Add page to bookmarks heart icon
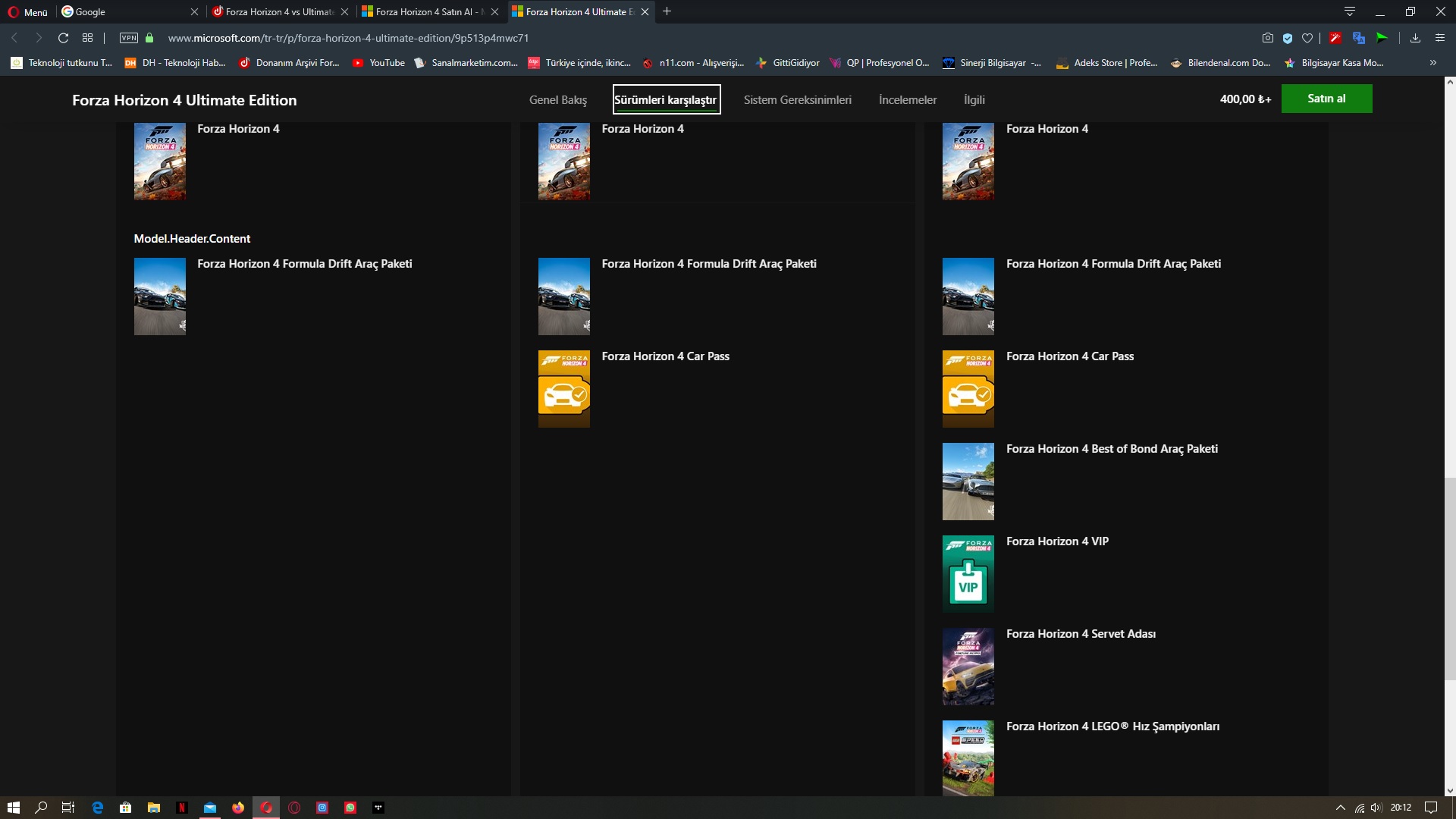The height and width of the screenshot is (819, 1456). (x=1307, y=38)
